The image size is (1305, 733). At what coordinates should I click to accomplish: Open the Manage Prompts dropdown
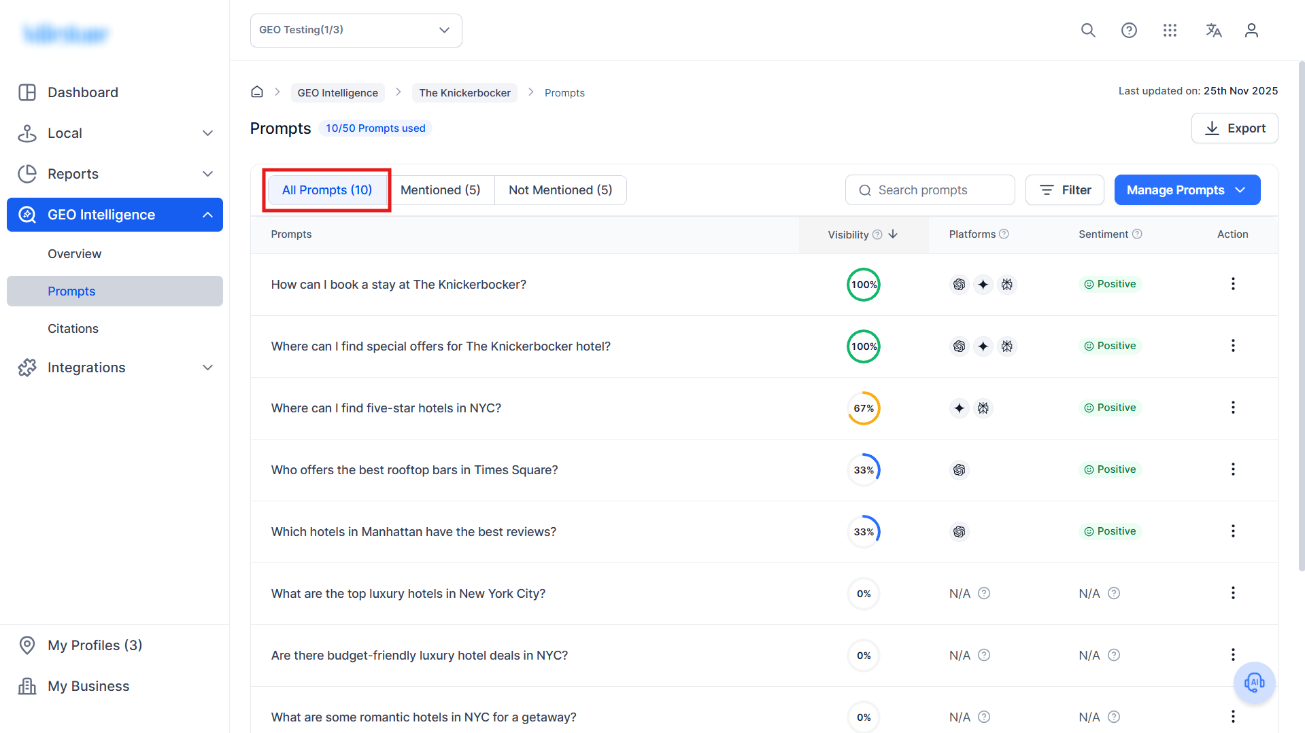1187,190
